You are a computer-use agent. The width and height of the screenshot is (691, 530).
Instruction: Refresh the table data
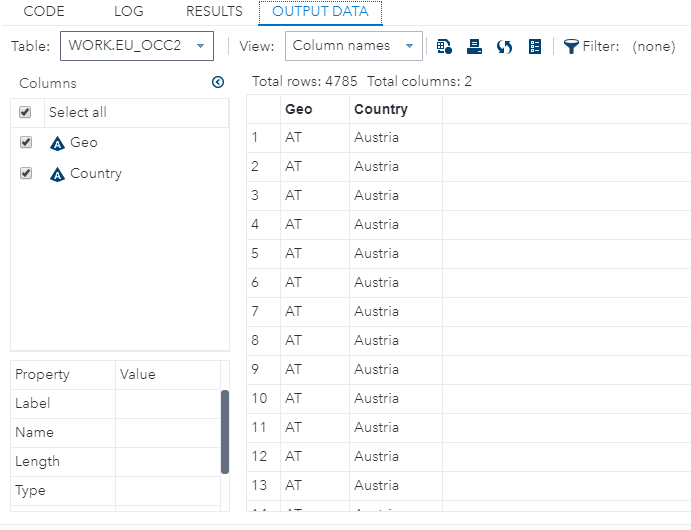click(x=505, y=46)
